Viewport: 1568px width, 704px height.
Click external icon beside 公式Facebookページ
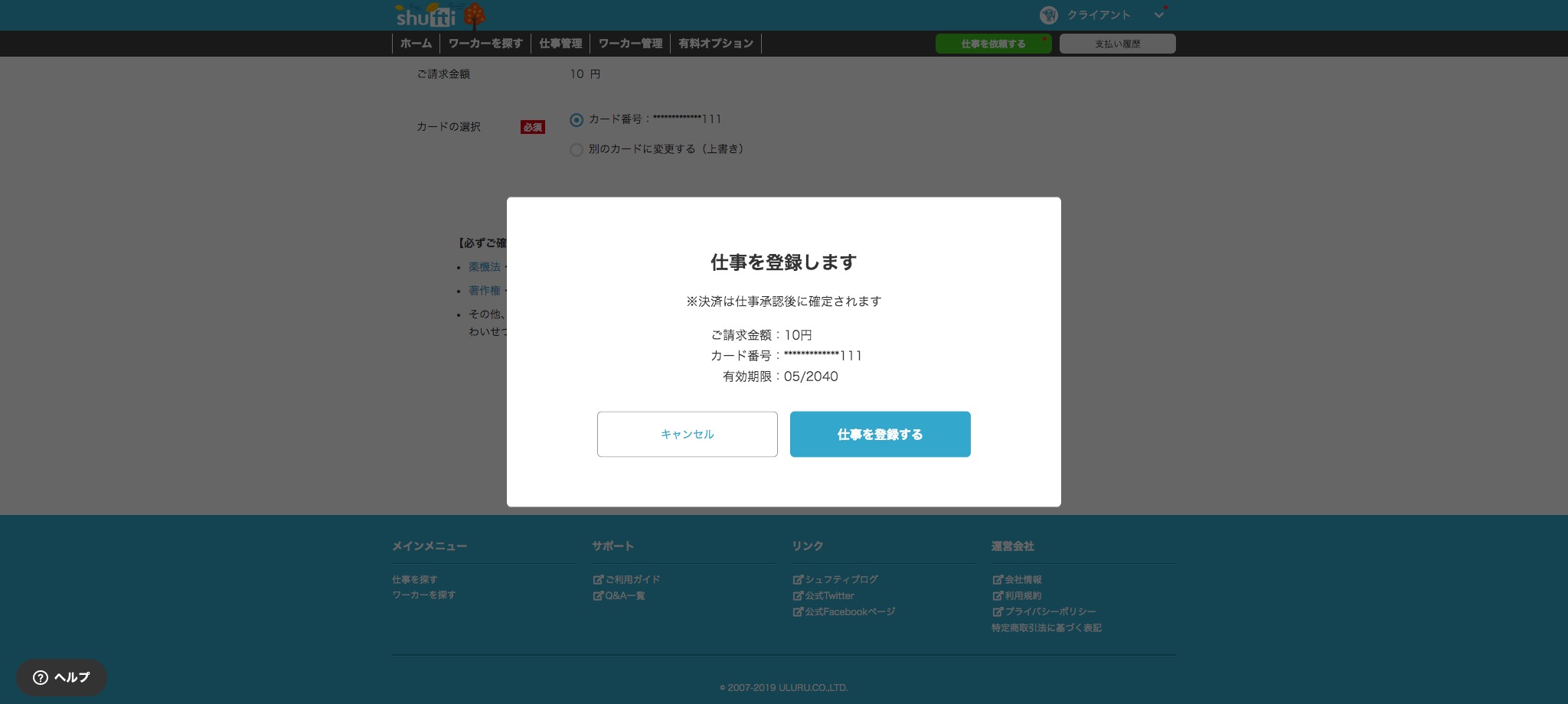798,611
